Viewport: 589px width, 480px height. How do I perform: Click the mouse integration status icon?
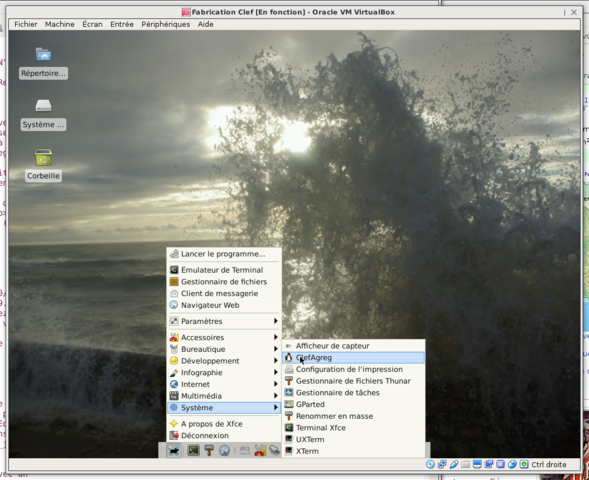point(512,464)
